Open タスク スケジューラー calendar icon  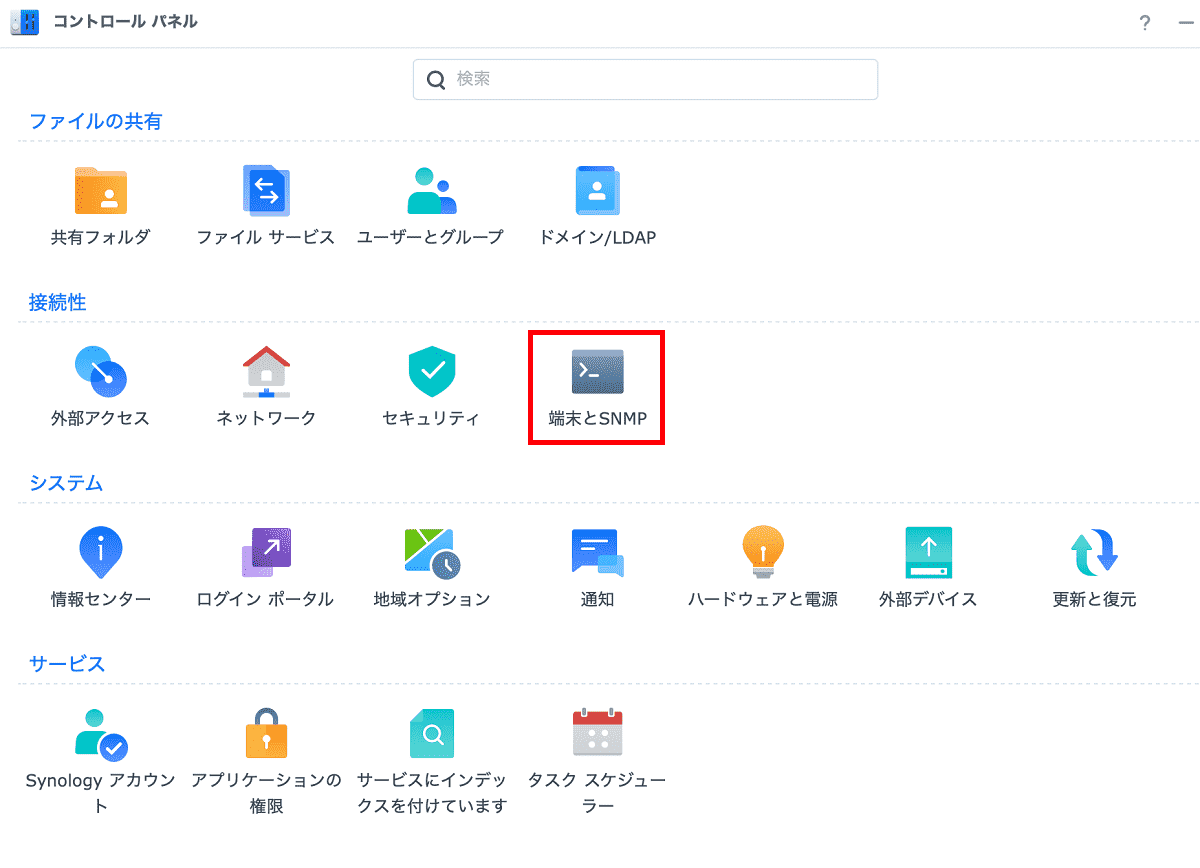[597, 733]
